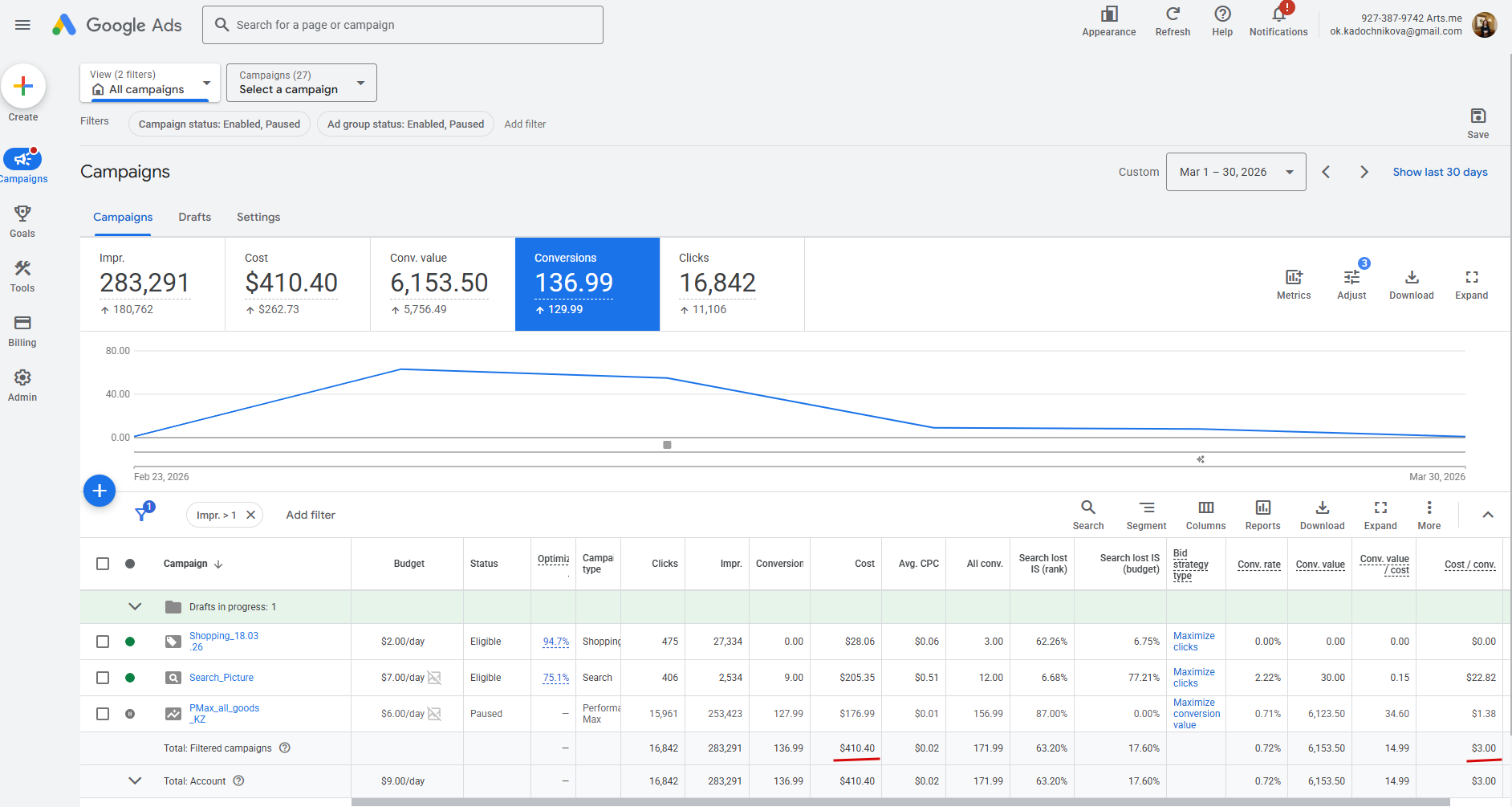Screen dimensions: 1512x807
Task: Check the Shopping_18.03 campaign checkbox
Action: [x=103, y=642]
